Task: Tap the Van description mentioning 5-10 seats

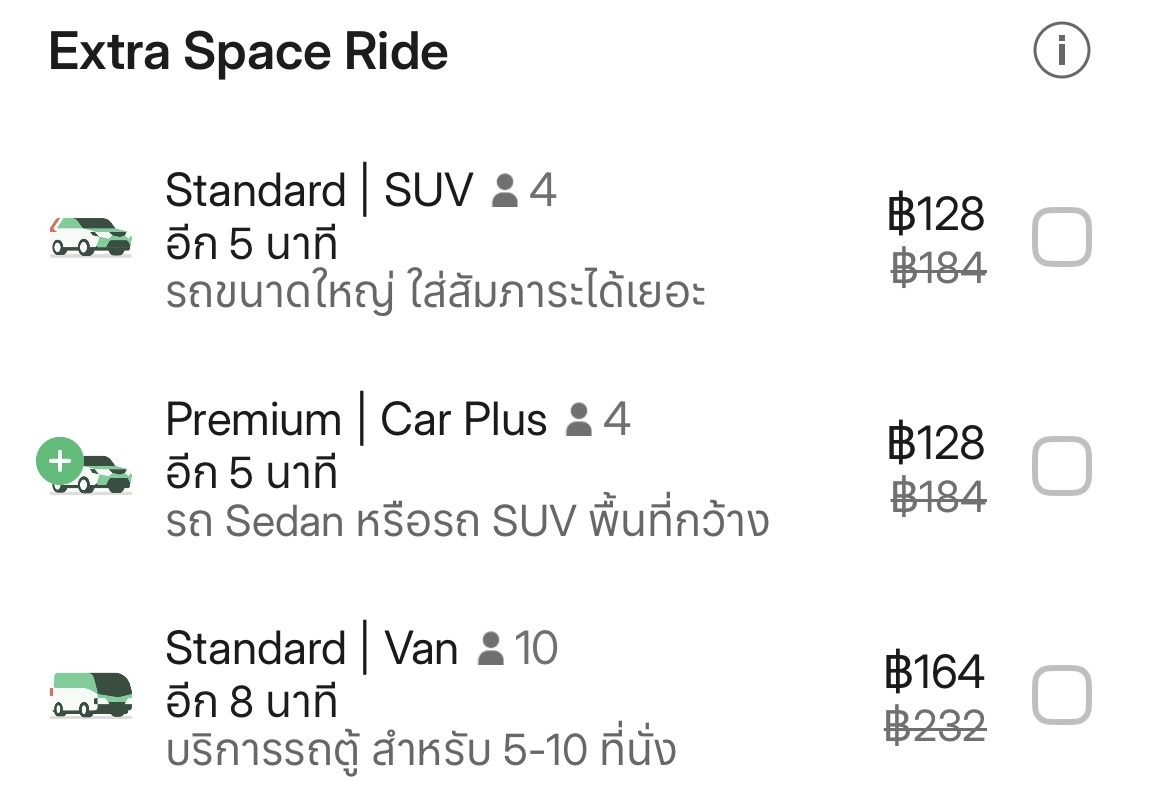Action: click(x=420, y=749)
